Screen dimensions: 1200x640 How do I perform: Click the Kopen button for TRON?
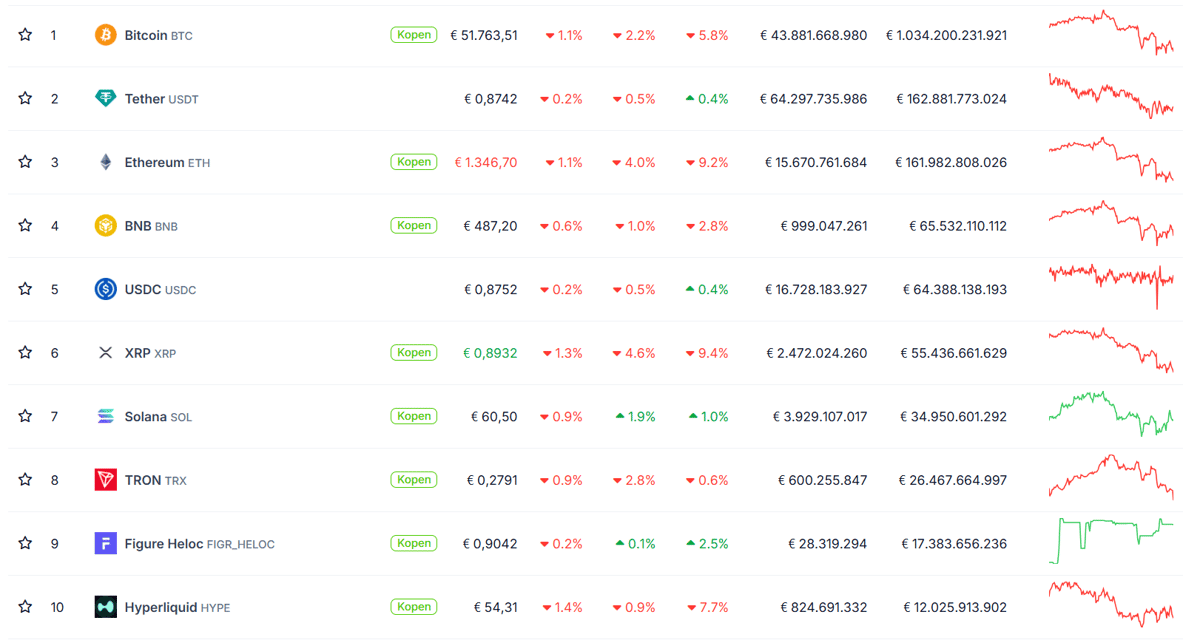413,479
